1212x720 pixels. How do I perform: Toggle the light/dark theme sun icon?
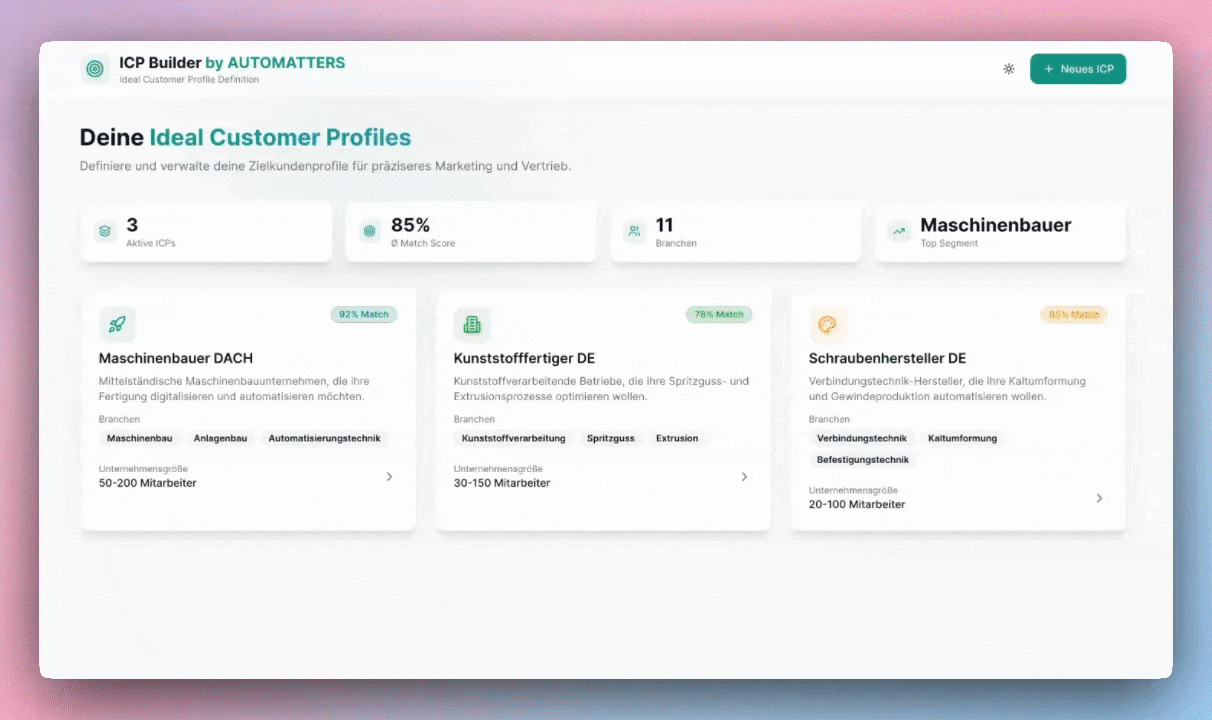tap(1009, 69)
